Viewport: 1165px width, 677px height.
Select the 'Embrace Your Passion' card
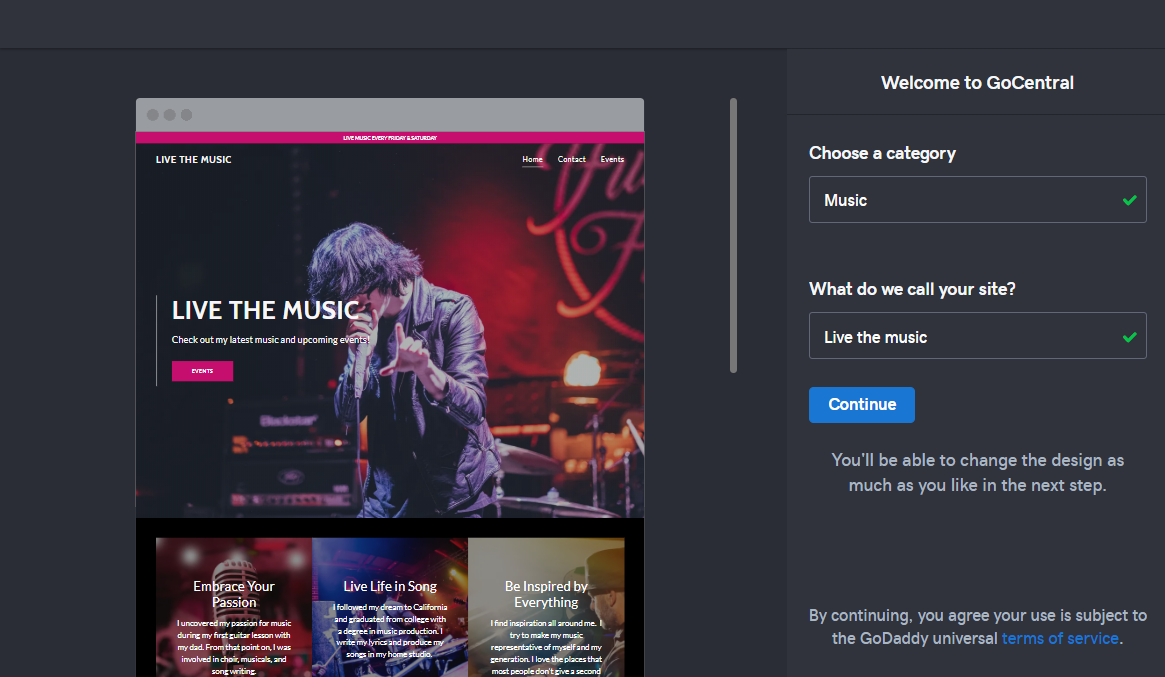[234, 607]
